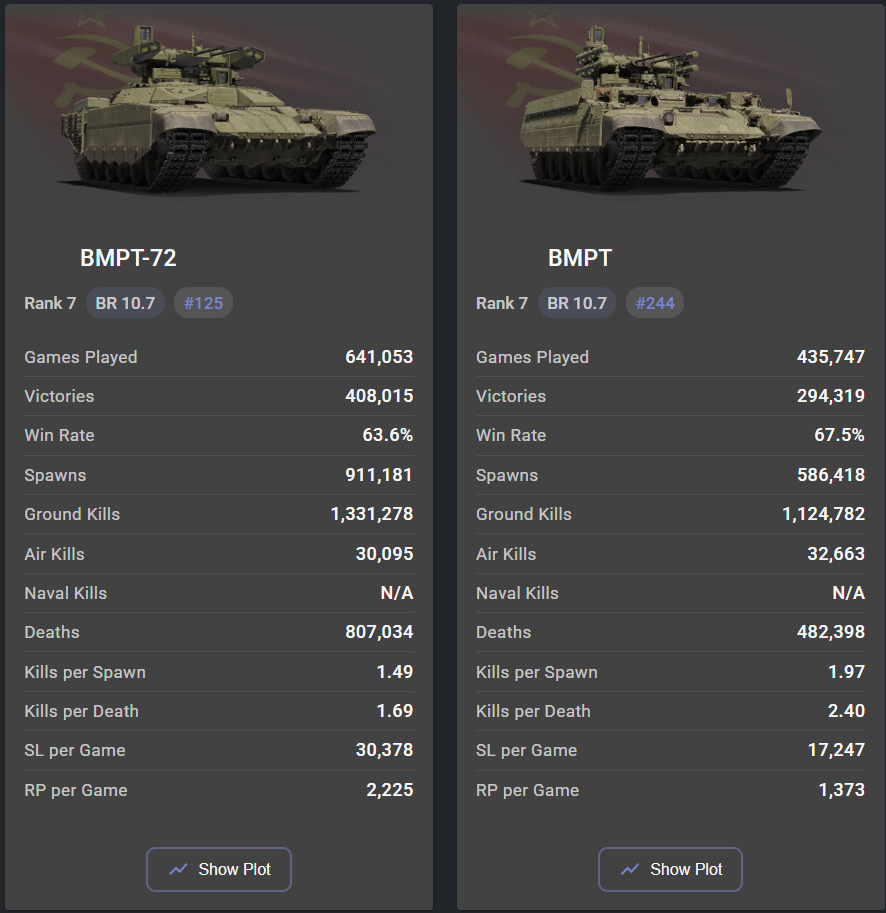Click the Rank 7 label on BMPT card
This screenshot has height=913, width=886.
pyautogui.click(x=502, y=303)
